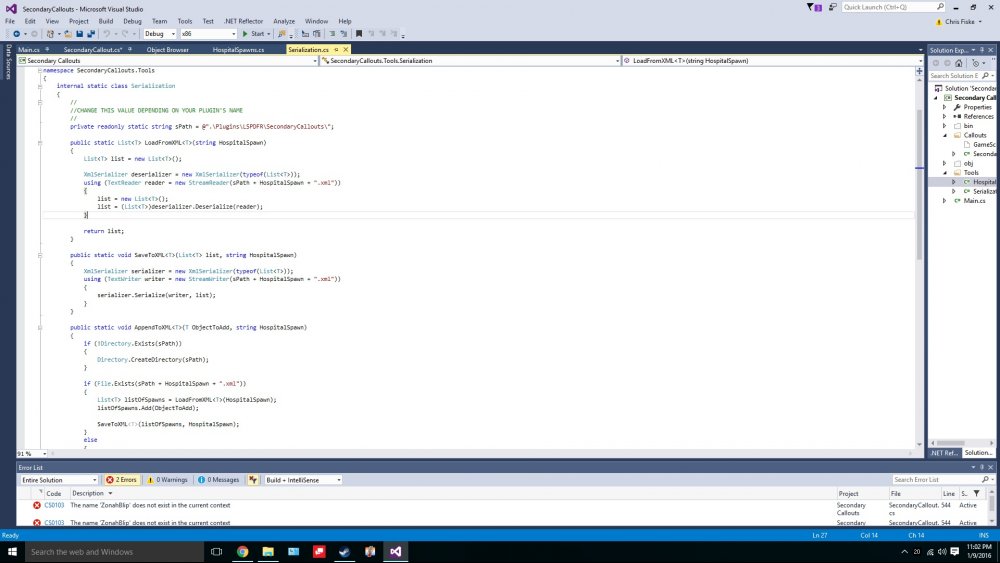This screenshot has width=1000, height=563.
Task: Switch to the .NET Ref... bottom tab
Action: point(944,453)
